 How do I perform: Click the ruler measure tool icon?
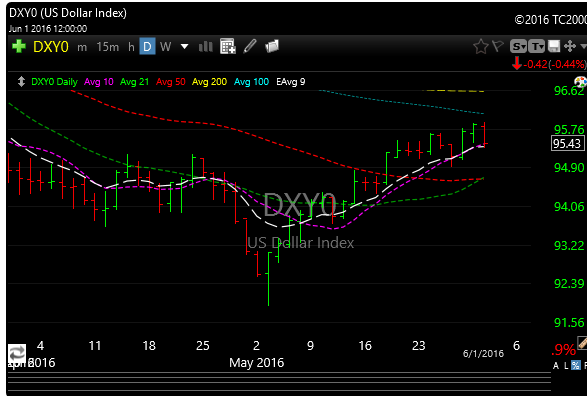tap(582, 343)
